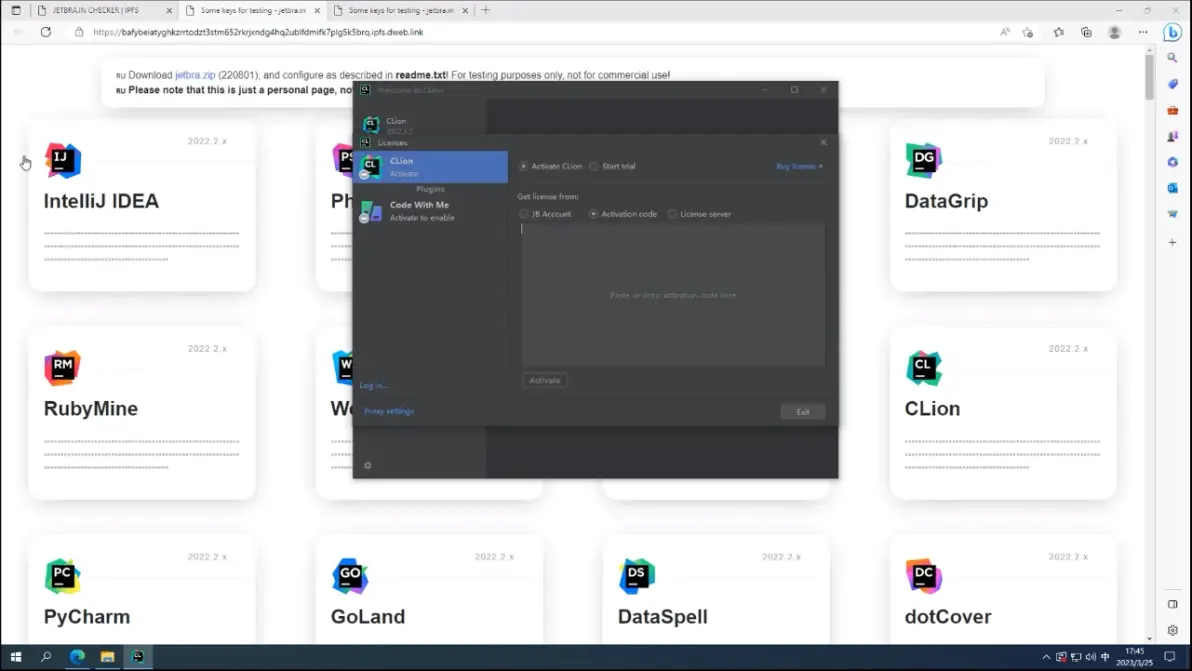Open browser Collections icon
The image size is (1192, 671).
coord(1086,32)
